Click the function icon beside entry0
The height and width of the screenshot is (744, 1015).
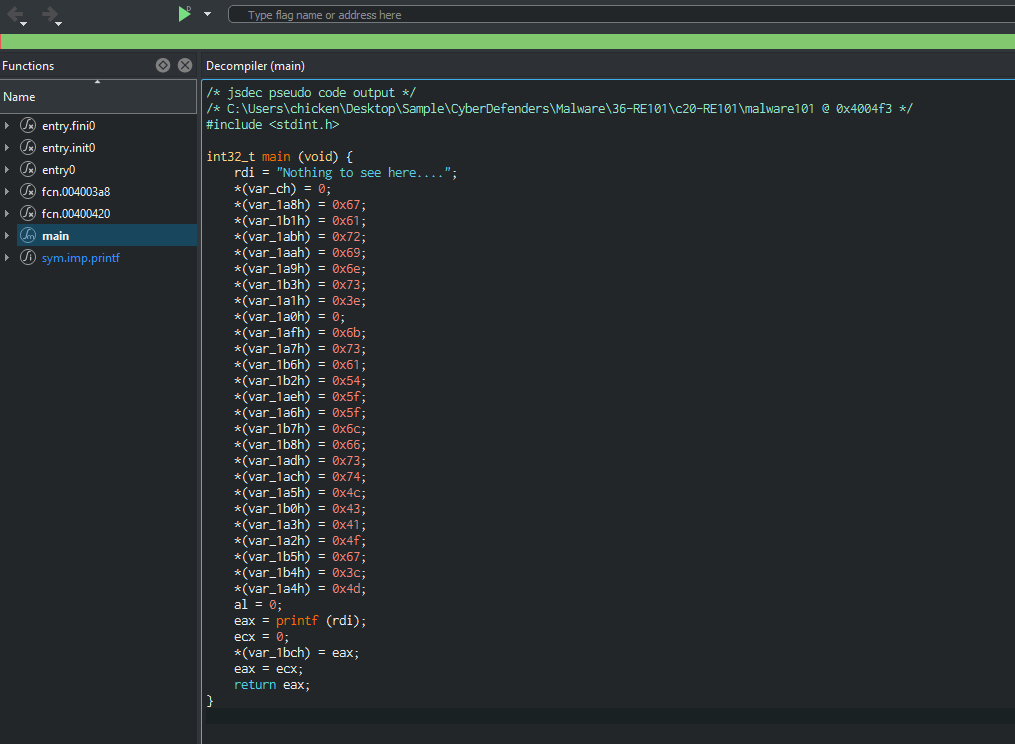(28, 170)
